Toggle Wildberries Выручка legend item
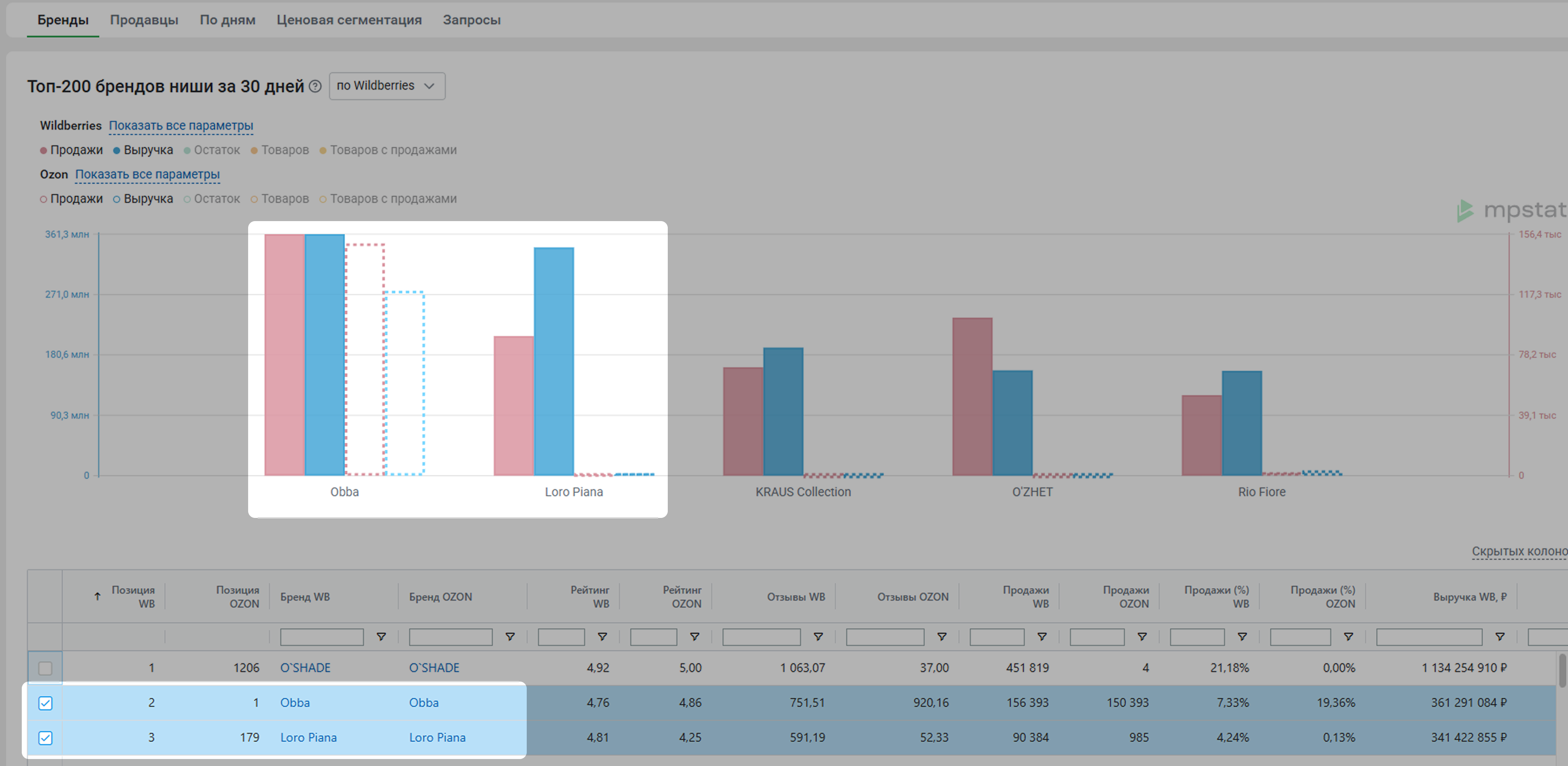1568x766 pixels. pyautogui.click(x=143, y=150)
